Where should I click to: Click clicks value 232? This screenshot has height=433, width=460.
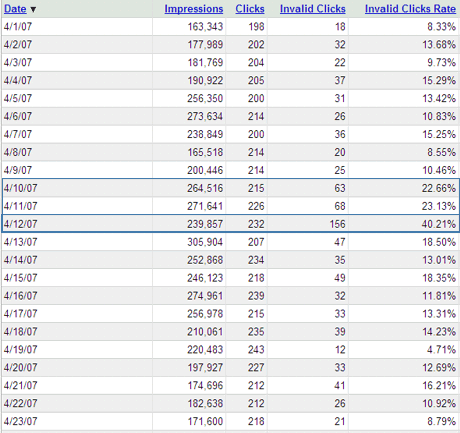[256, 224]
